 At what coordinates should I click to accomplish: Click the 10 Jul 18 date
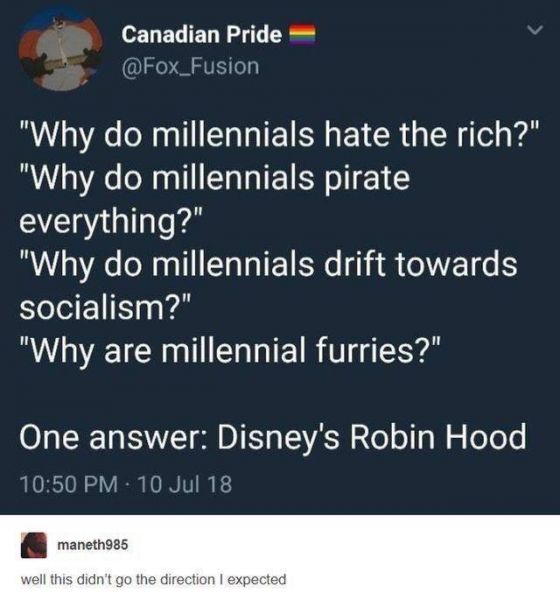click(184, 484)
